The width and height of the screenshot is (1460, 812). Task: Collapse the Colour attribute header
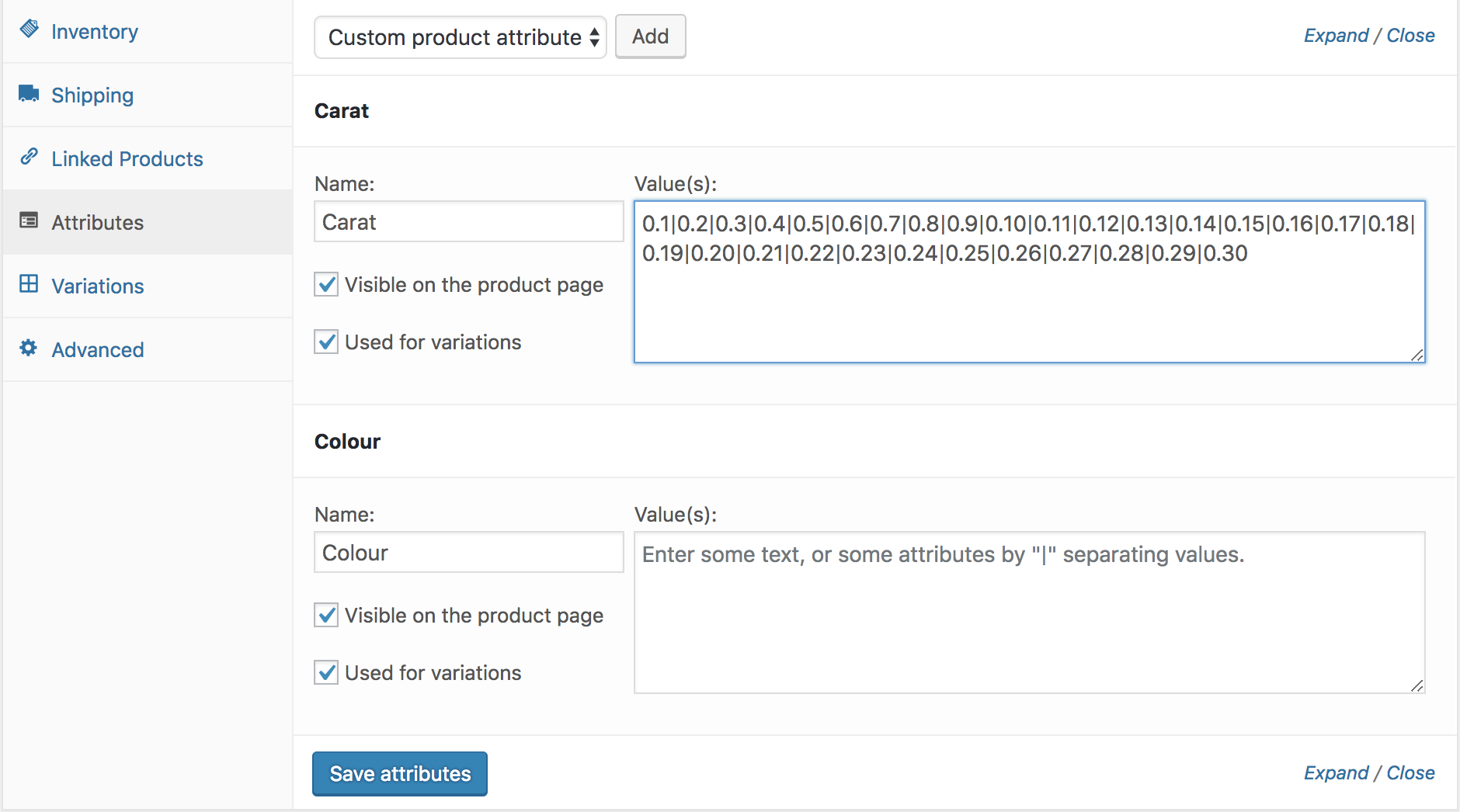[x=874, y=442]
